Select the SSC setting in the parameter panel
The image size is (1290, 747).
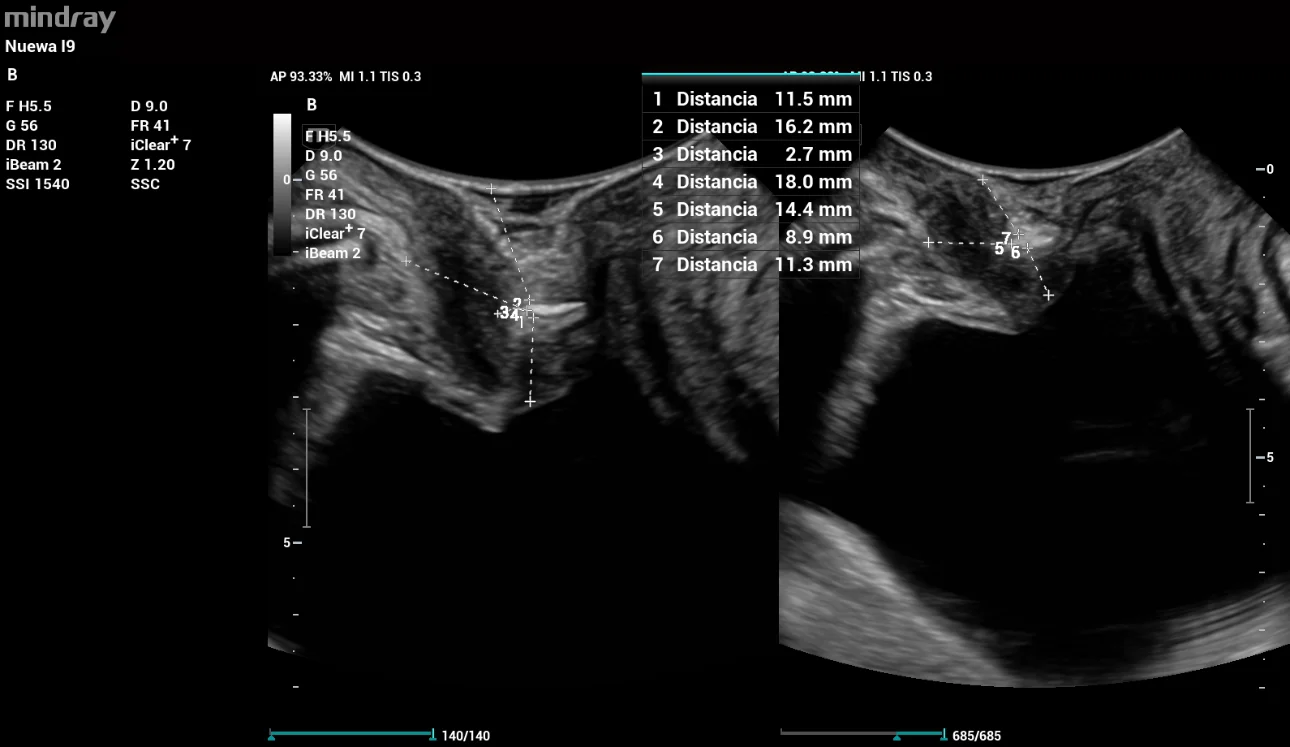click(x=148, y=183)
